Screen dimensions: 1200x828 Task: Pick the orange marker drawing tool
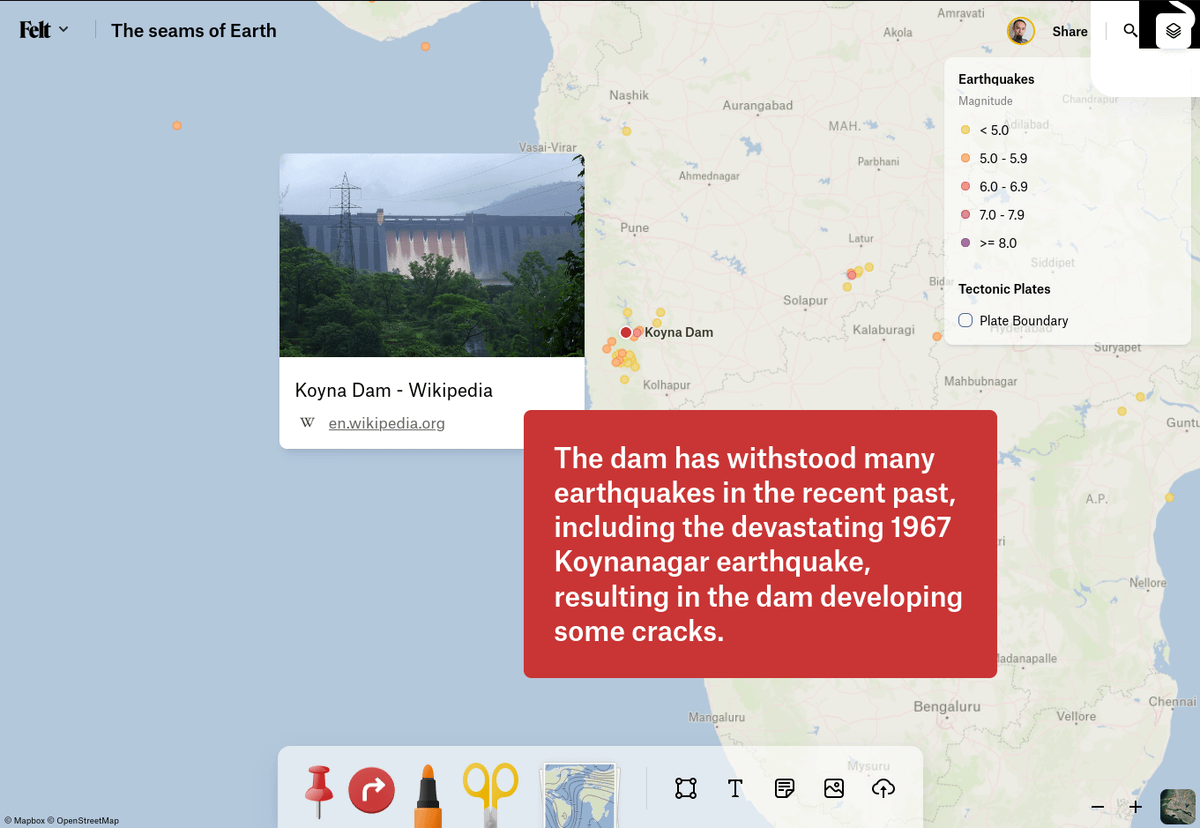427,796
